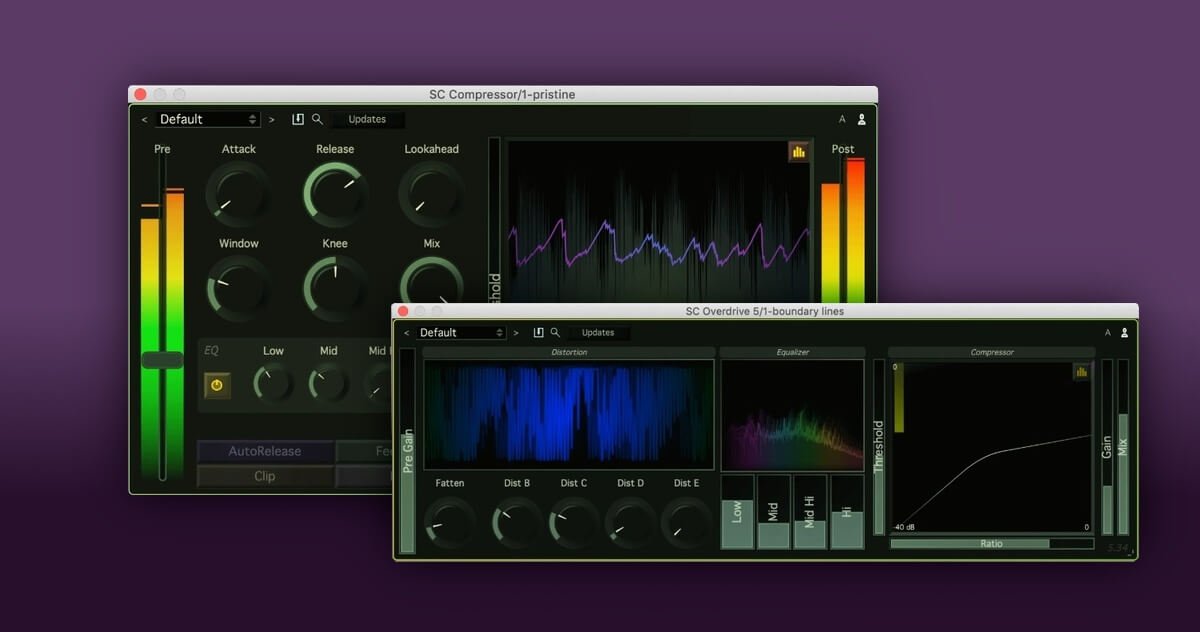Viewport: 1200px width, 632px height.
Task: Open the Default preset dropdown in SC Compressor
Action: [x=208, y=119]
